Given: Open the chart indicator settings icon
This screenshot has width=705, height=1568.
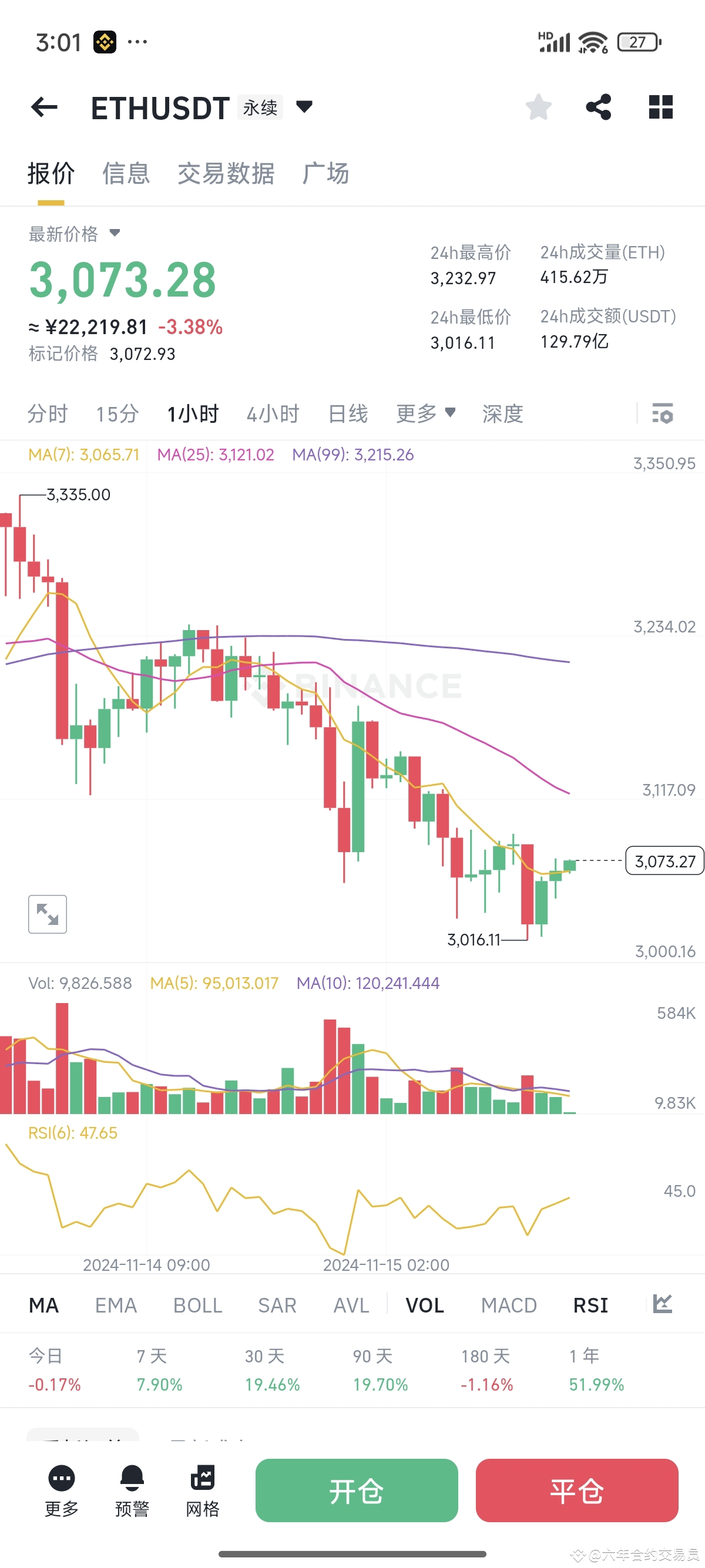Looking at the screenshot, I should (664, 413).
